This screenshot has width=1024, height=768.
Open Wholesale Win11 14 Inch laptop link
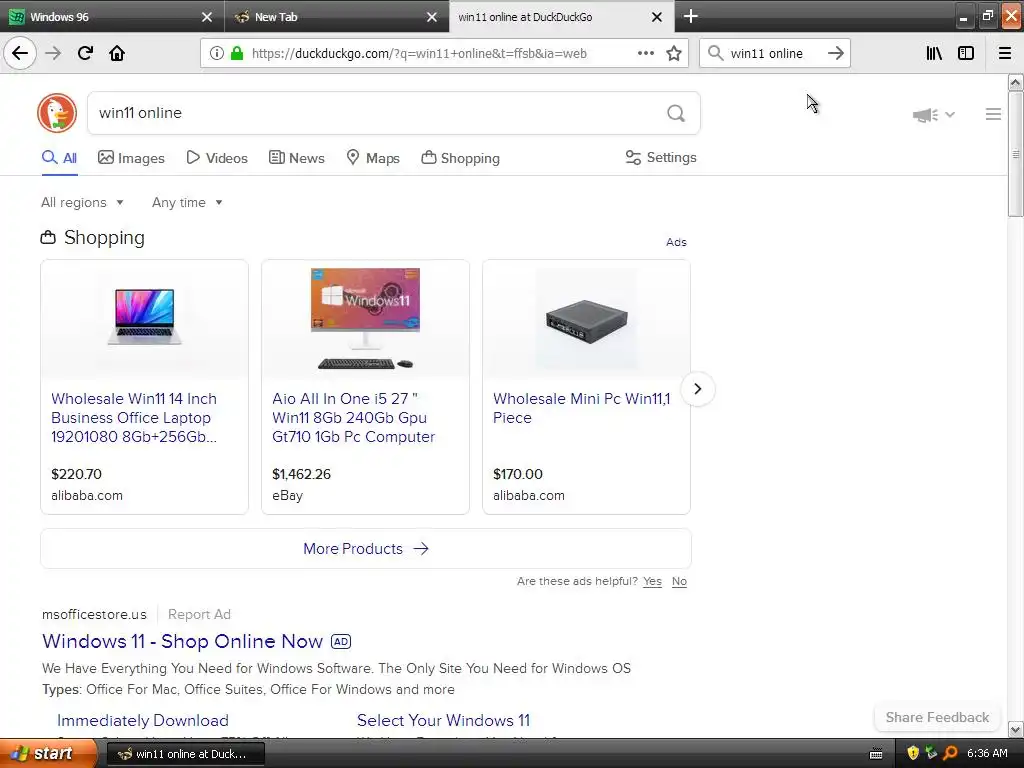click(x=134, y=417)
